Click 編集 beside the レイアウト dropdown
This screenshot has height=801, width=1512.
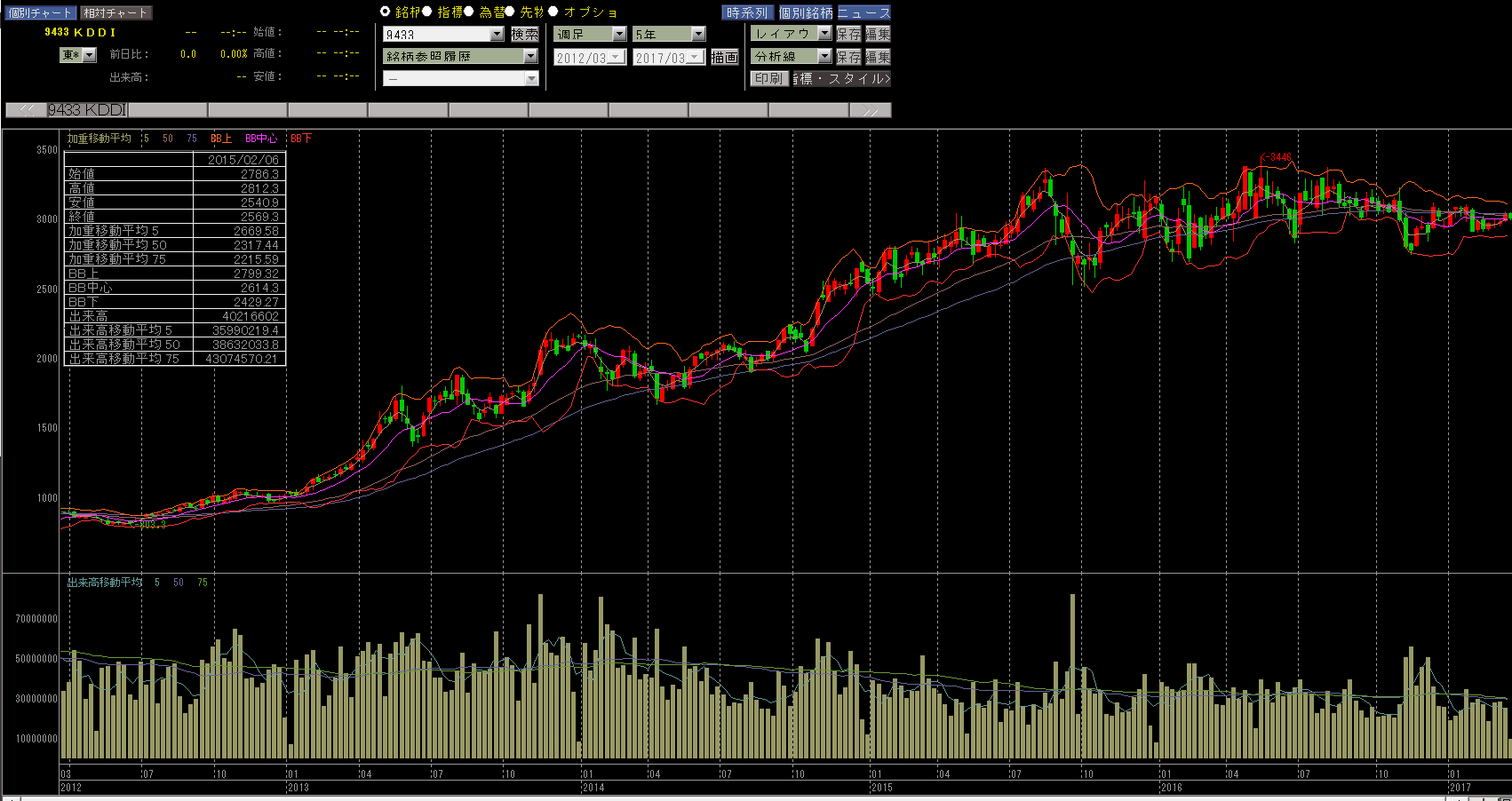(878, 34)
